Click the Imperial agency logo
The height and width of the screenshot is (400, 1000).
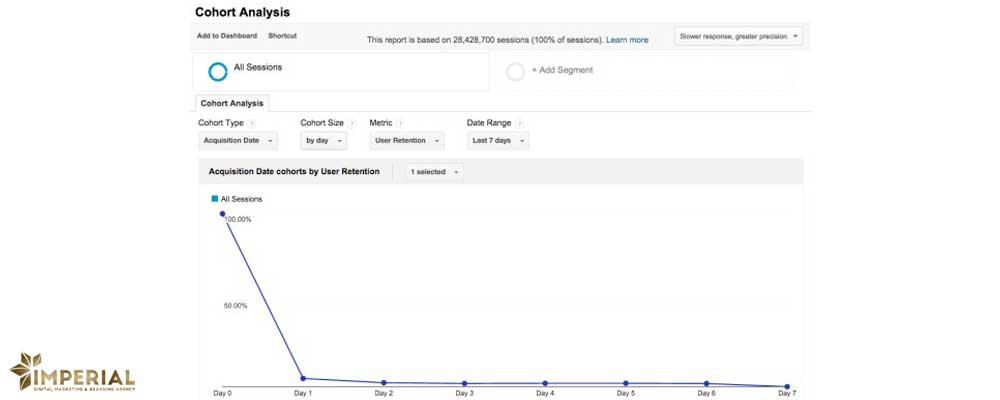coord(72,373)
